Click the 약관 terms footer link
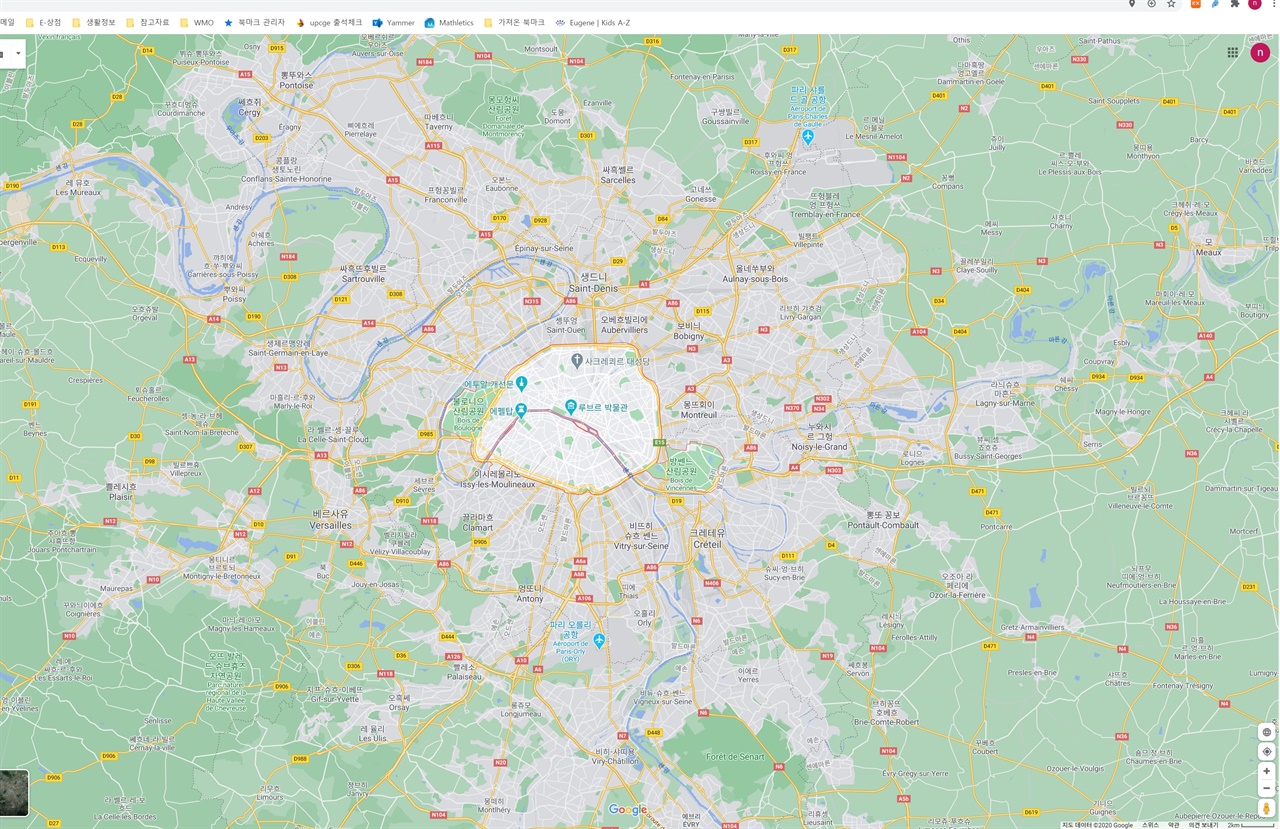Image resolution: width=1280 pixels, height=829 pixels. click(1174, 825)
